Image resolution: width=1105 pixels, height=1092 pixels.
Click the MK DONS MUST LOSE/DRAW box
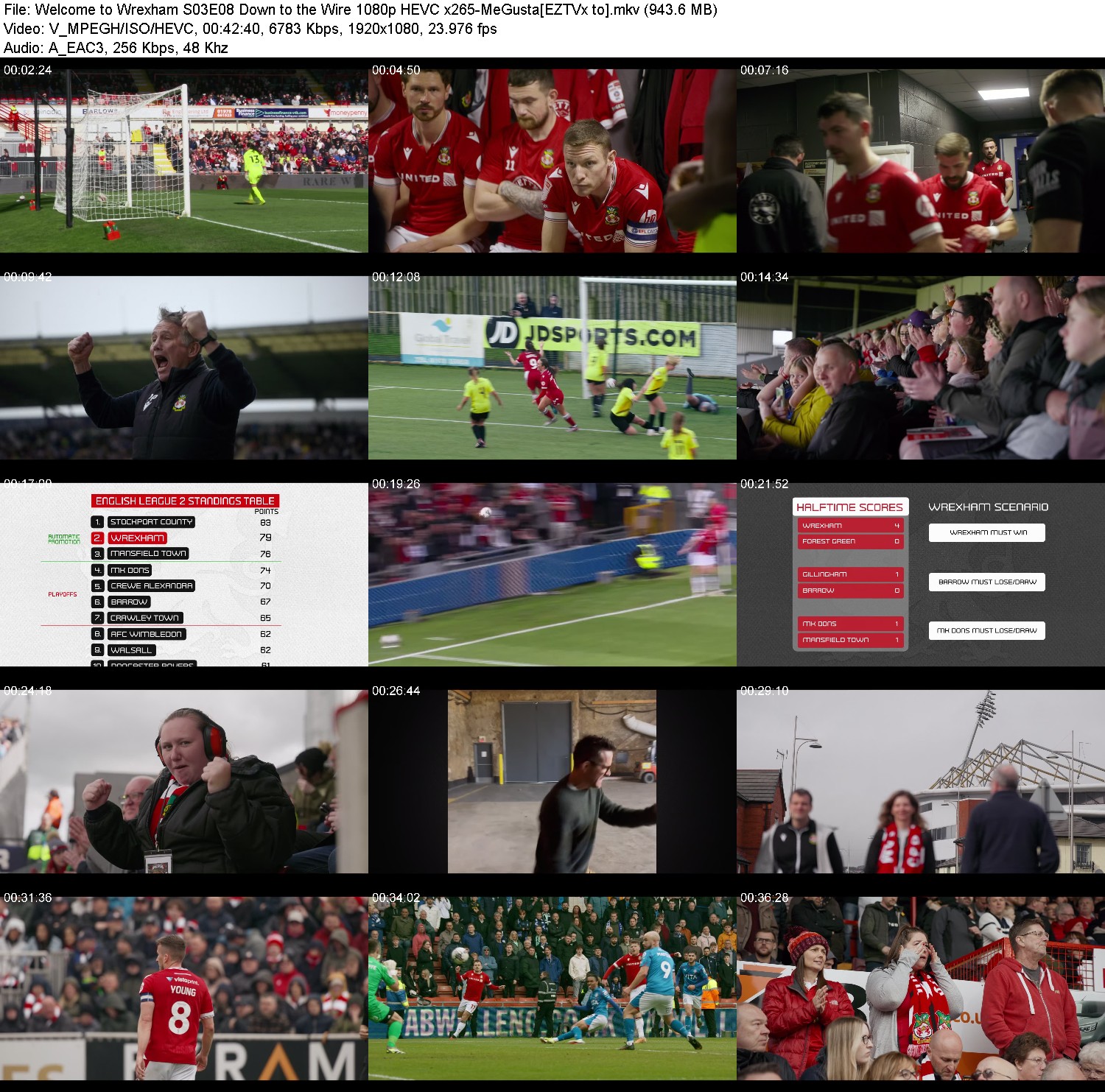pos(987,630)
